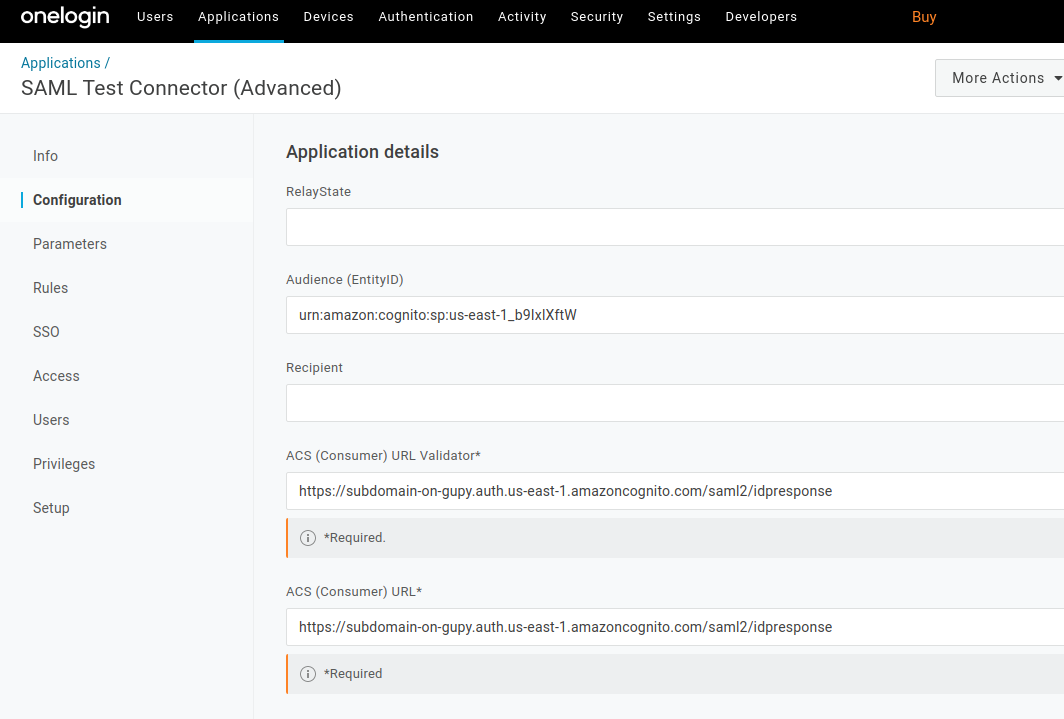Screen dimensions: 1064x719
Task: Open the Authentication menu
Action: (x=426, y=17)
